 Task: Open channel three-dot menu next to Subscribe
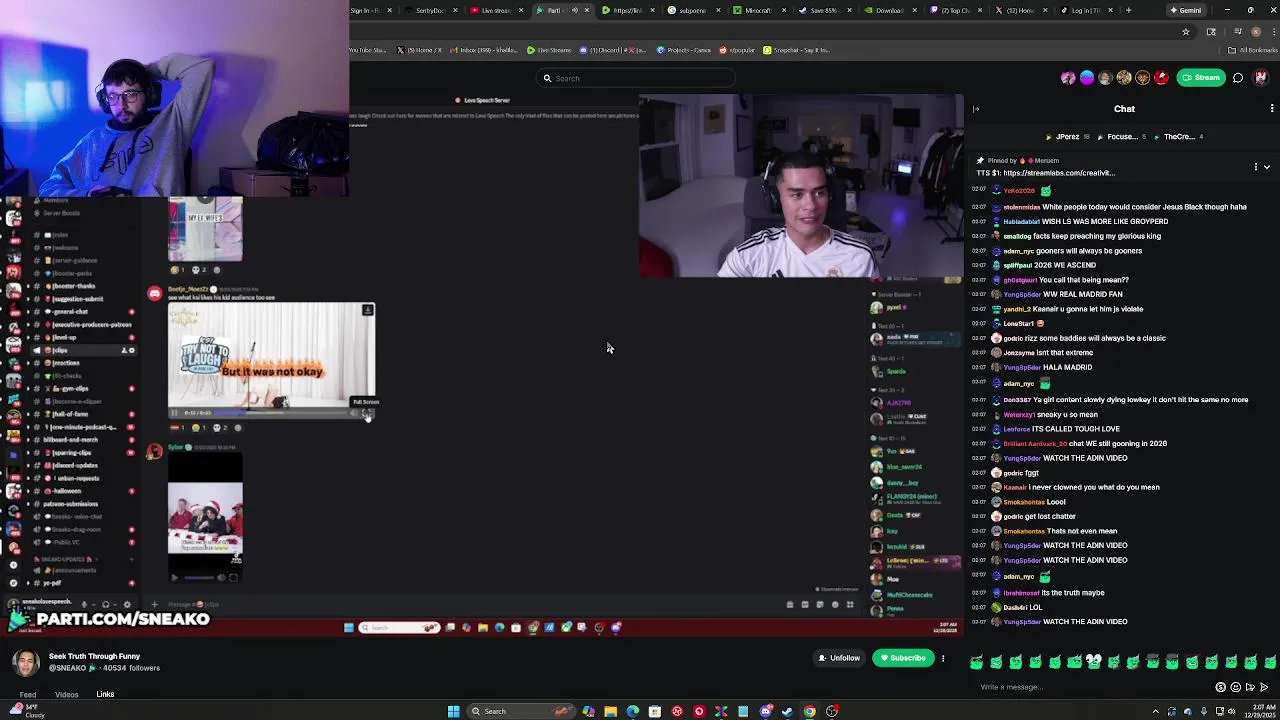943,658
